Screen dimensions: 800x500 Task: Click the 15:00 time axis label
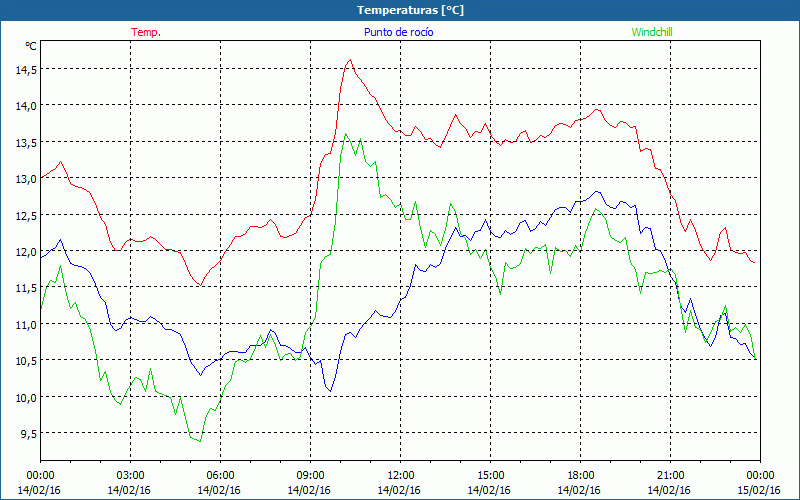click(x=490, y=476)
